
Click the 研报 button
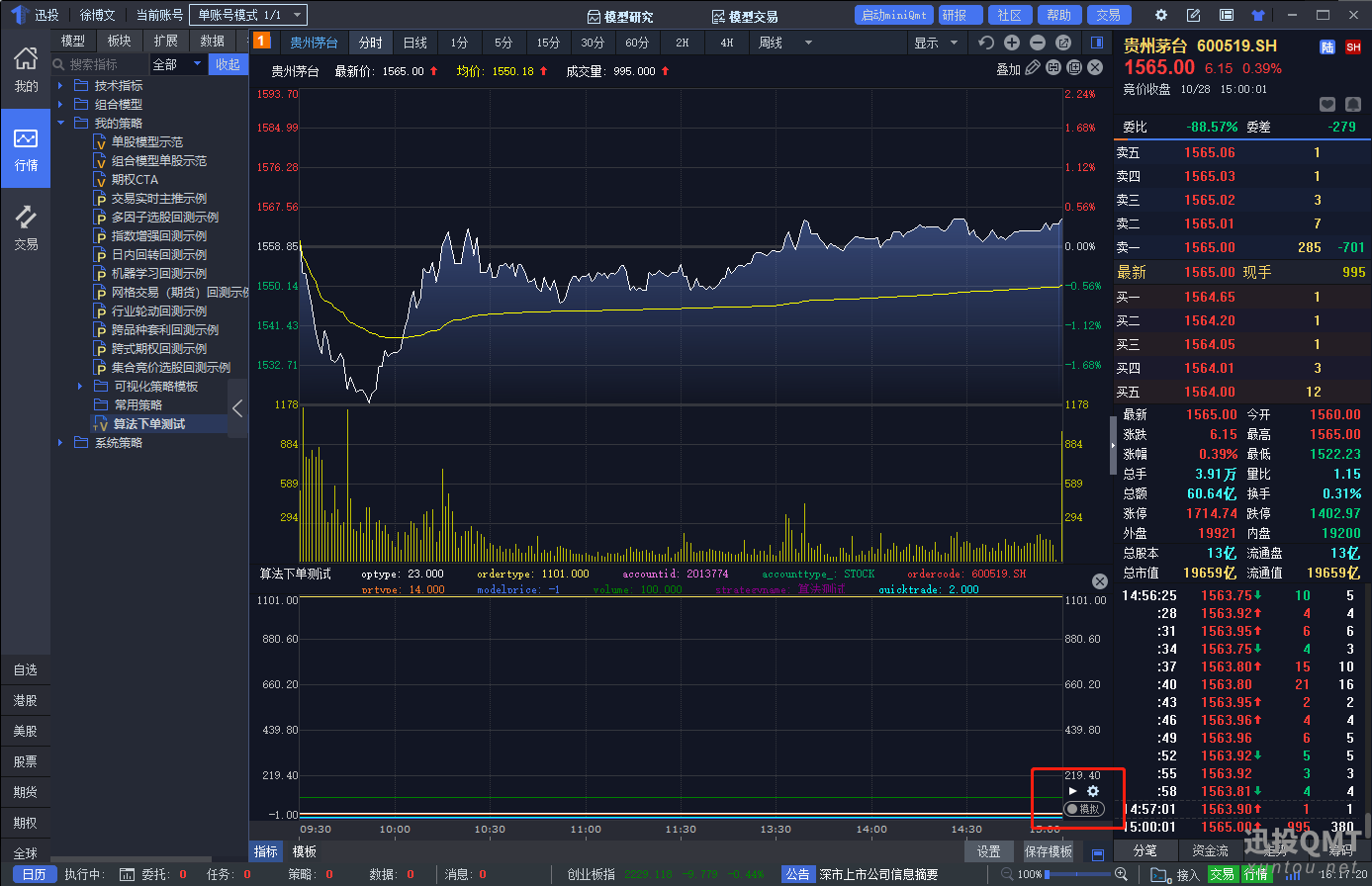[x=960, y=15]
